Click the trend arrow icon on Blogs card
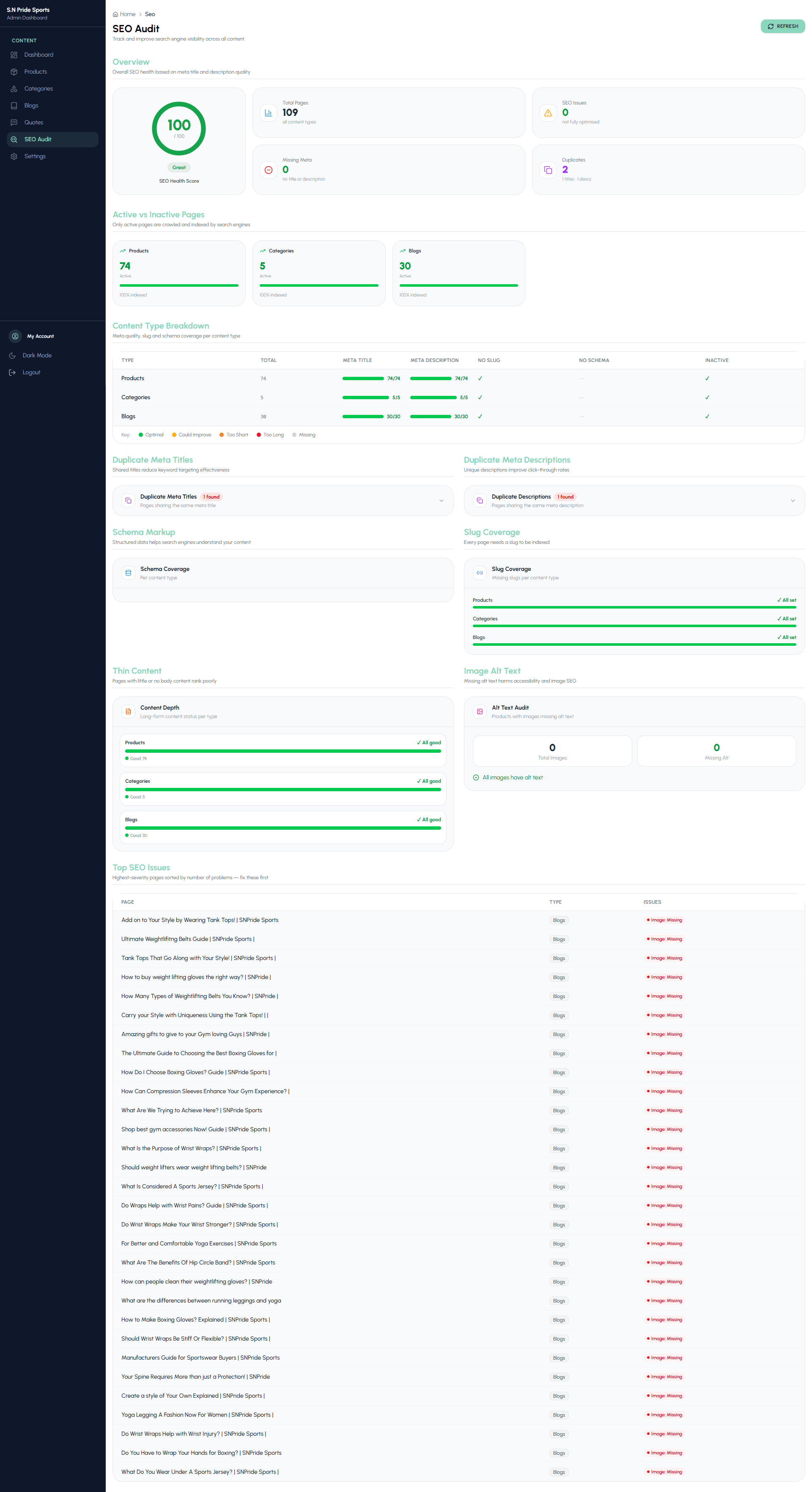Viewport: 812px width, 1492px height. [x=403, y=251]
